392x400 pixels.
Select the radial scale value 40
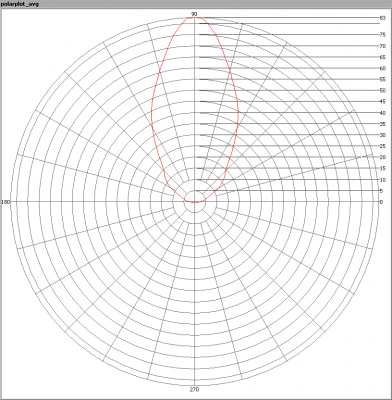383,113
